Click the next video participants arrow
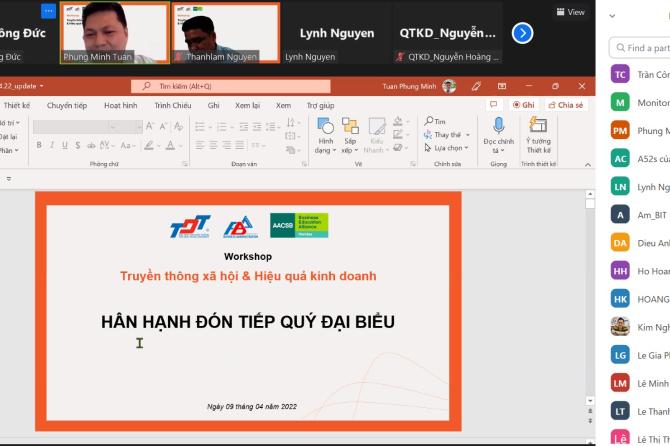The image size is (670, 446). tap(522, 33)
